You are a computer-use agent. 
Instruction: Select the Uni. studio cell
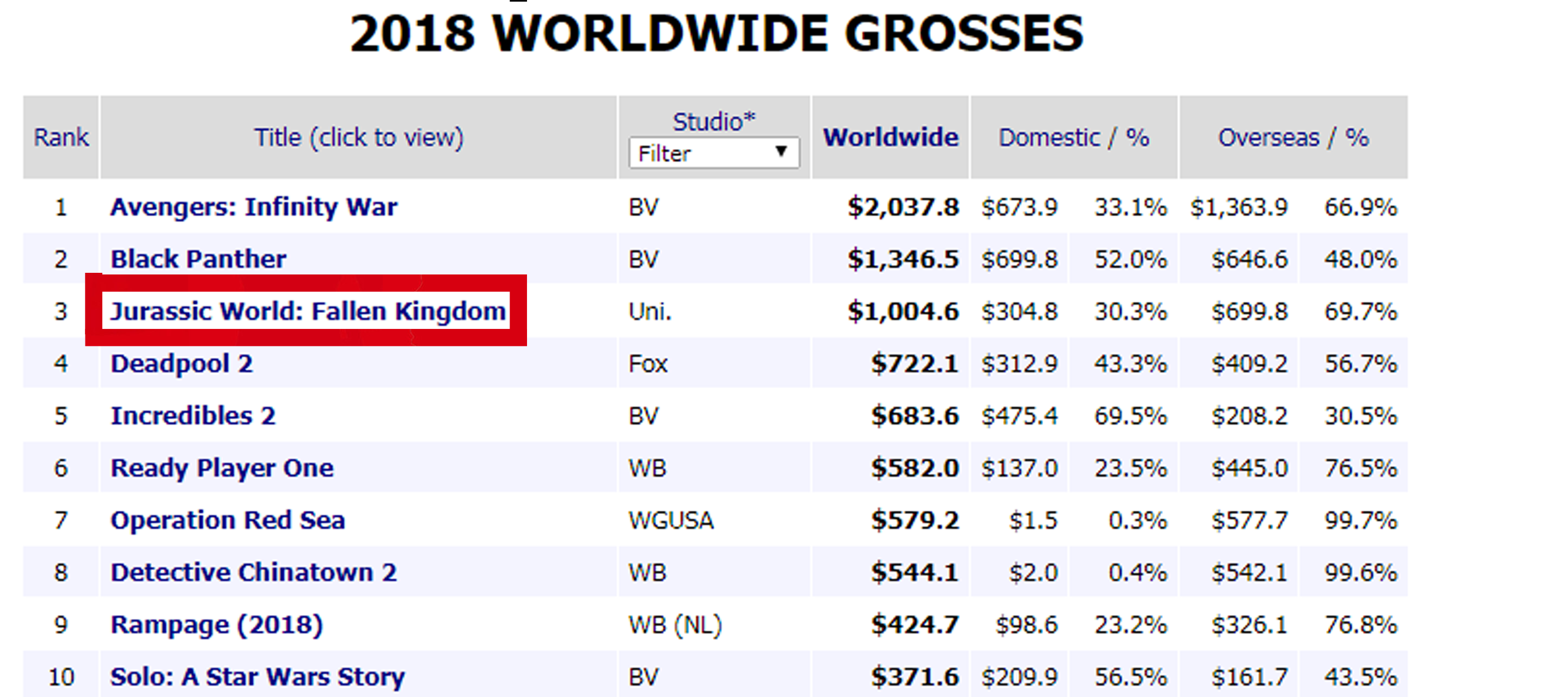650,311
